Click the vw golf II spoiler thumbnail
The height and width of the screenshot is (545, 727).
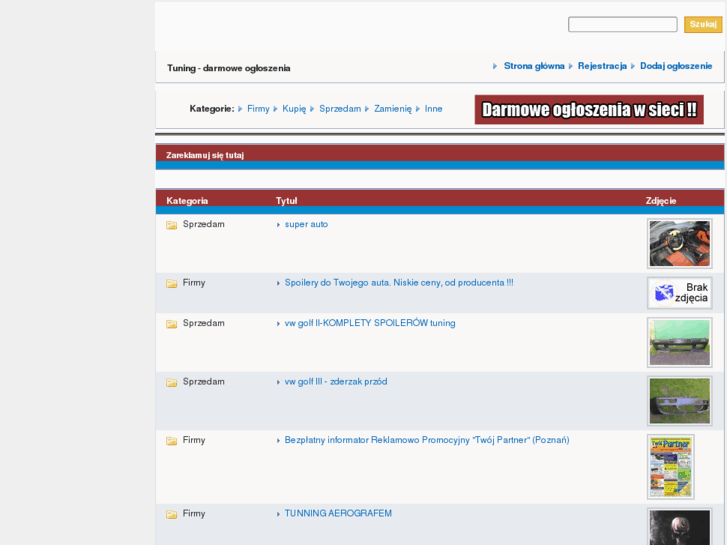tap(680, 343)
